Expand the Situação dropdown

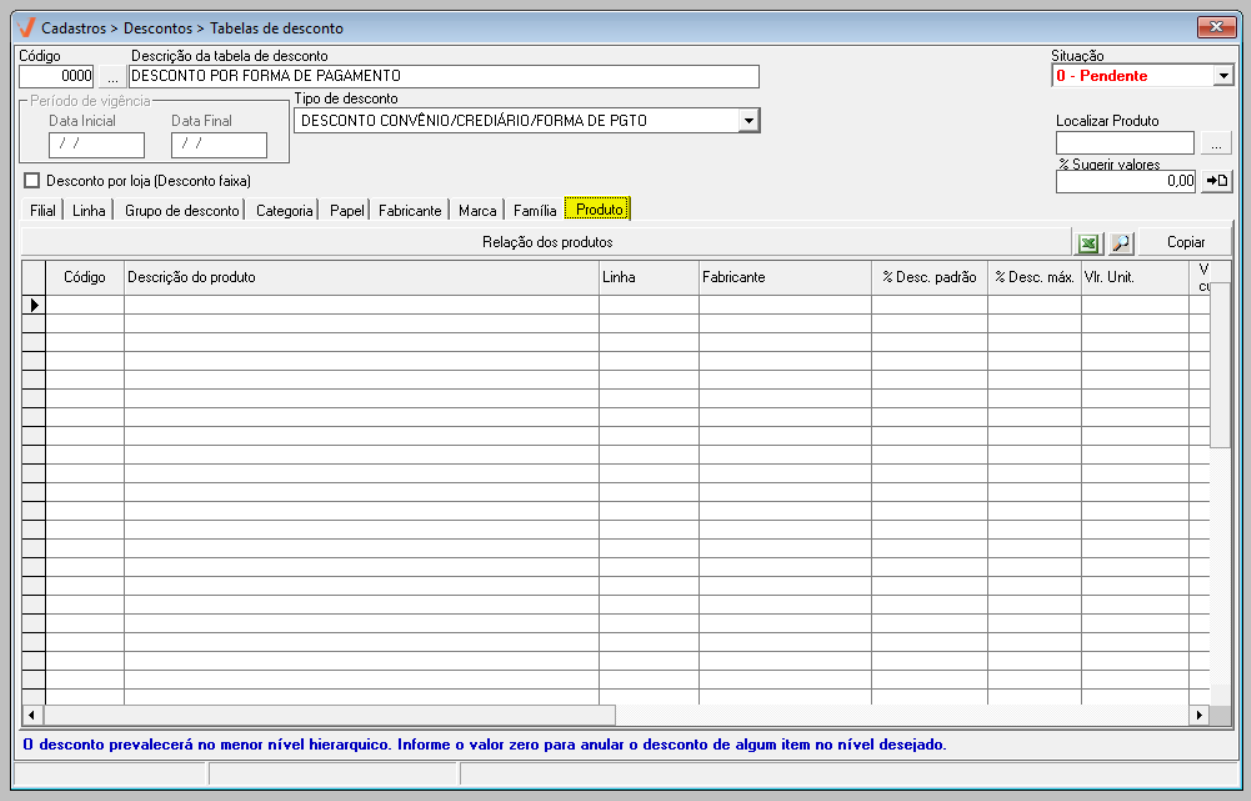(x=1223, y=76)
